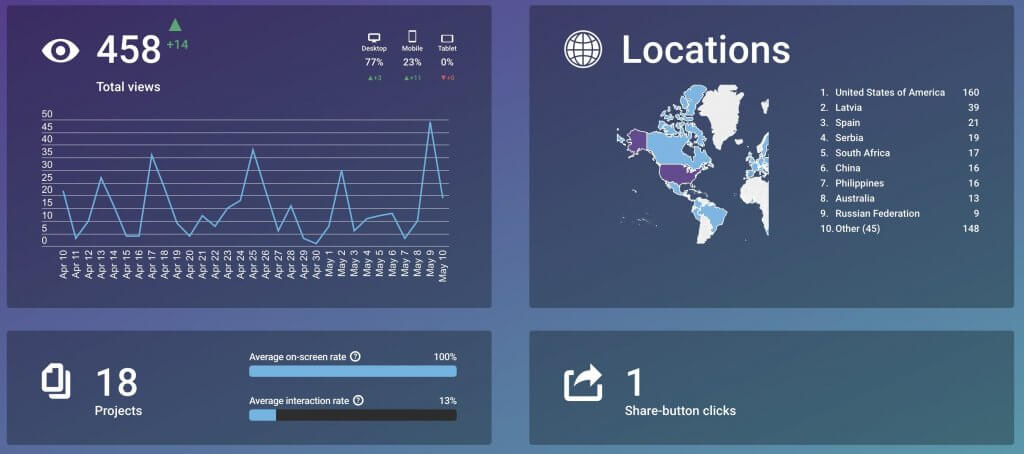Click the 18 Projects count
This screenshot has width=1024, height=454.
pyautogui.click(x=117, y=383)
